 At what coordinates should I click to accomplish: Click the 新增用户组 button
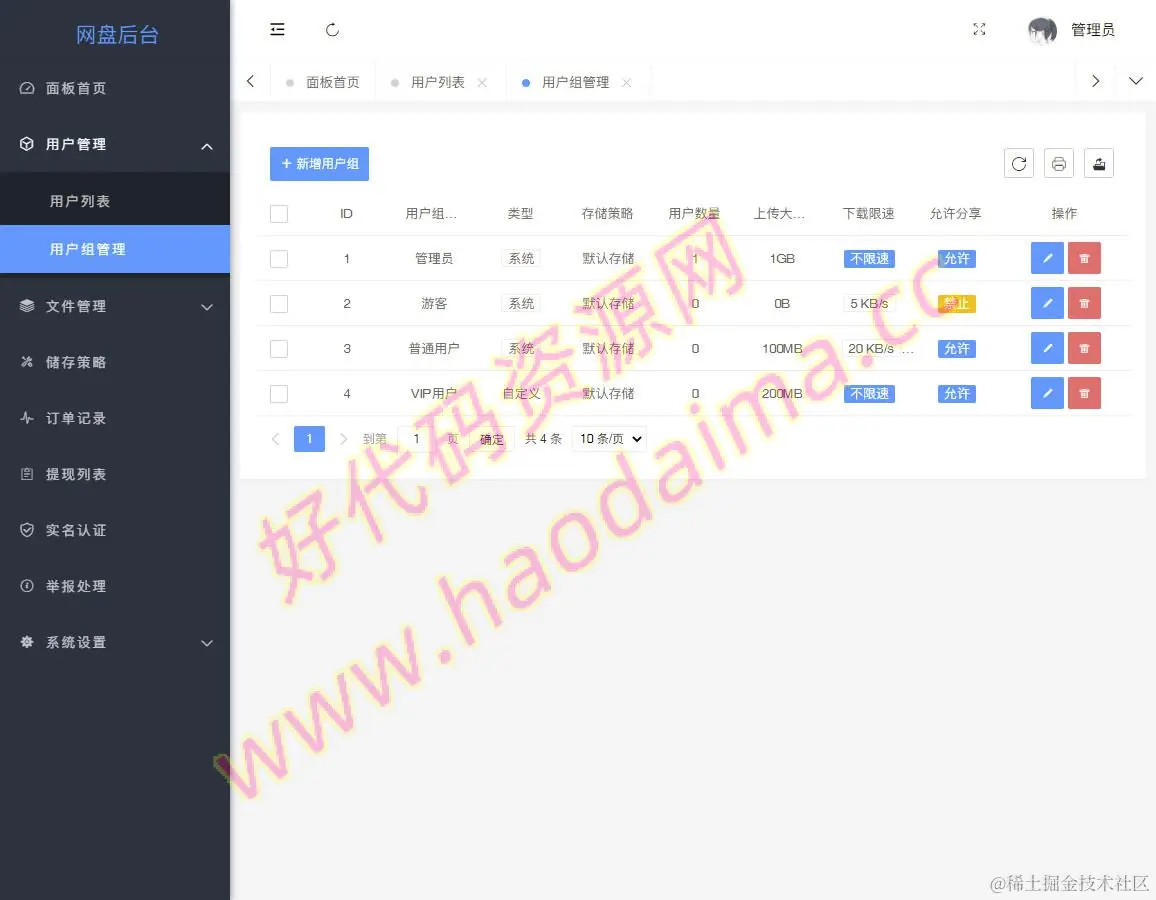point(319,163)
